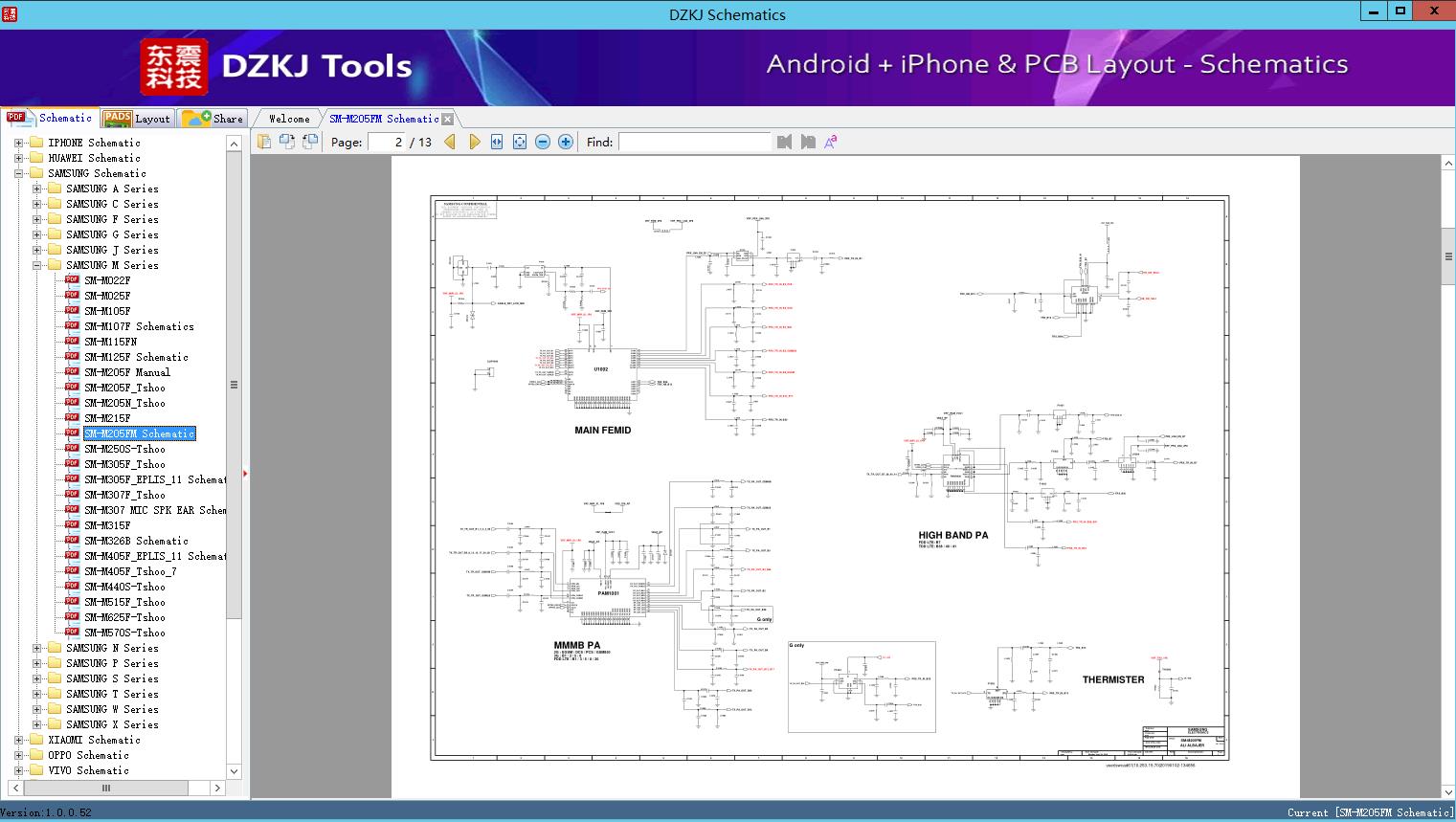Image resolution: width=1456 pixels, height=822 pixels.
Task: Close the SM-M205FM Schematic tab
Action: [x=447, y=120]
